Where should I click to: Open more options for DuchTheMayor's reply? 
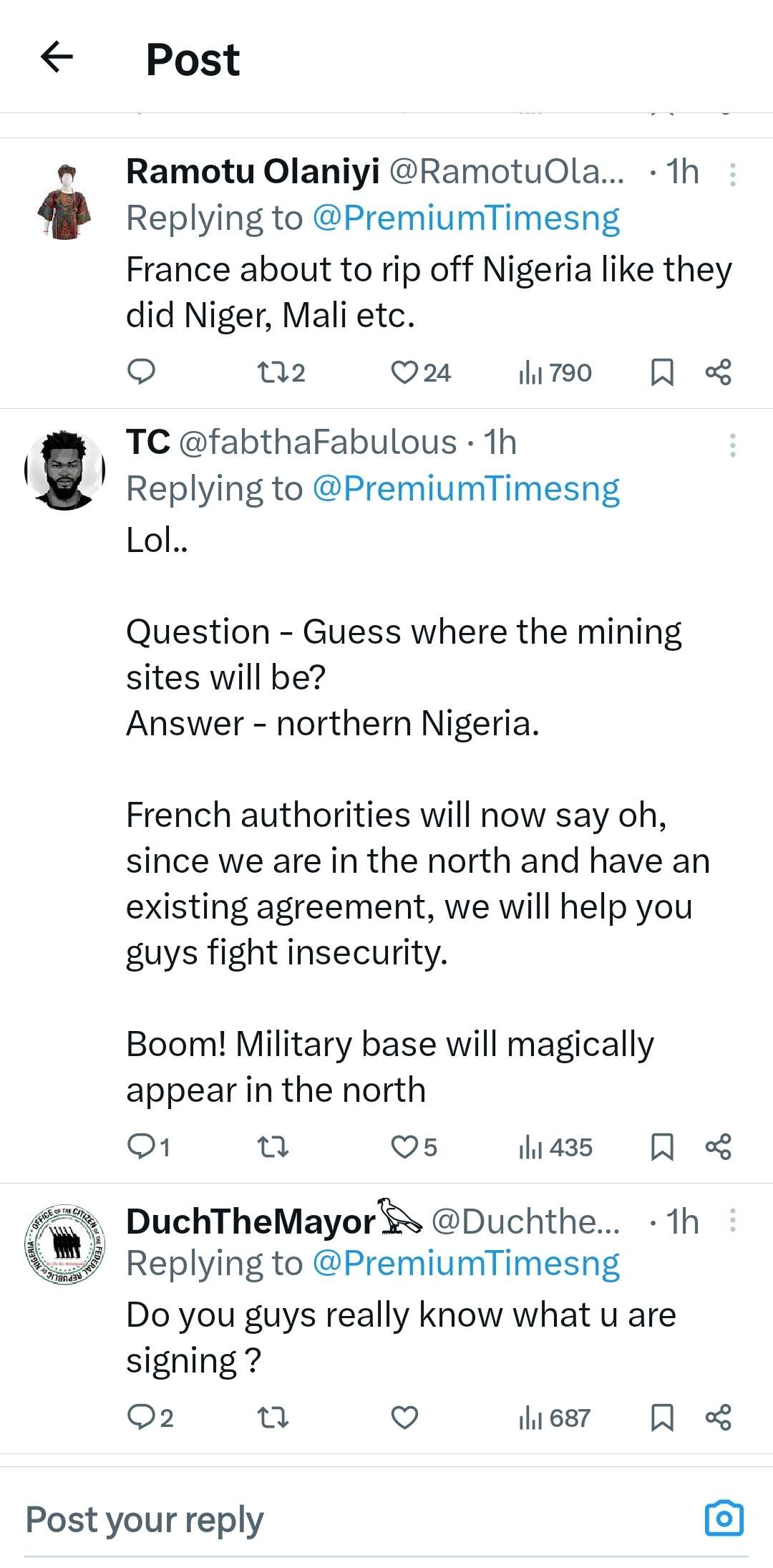tap(732, 1220)
